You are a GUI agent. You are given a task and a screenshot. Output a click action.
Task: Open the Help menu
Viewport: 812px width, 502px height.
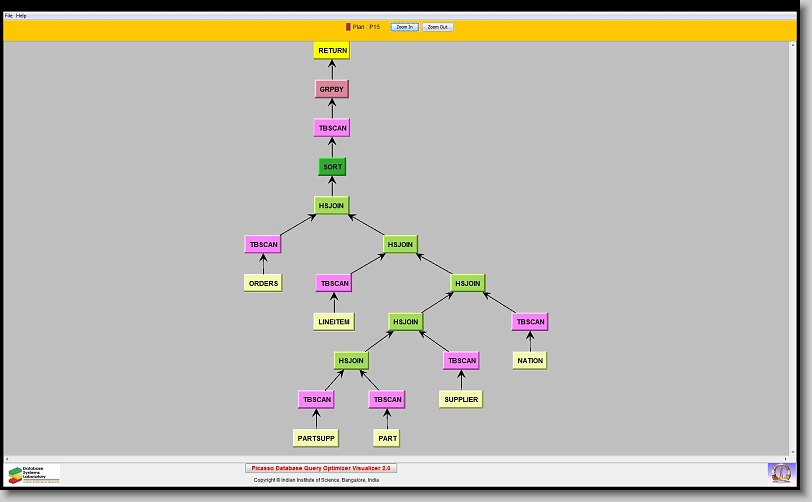21,16
